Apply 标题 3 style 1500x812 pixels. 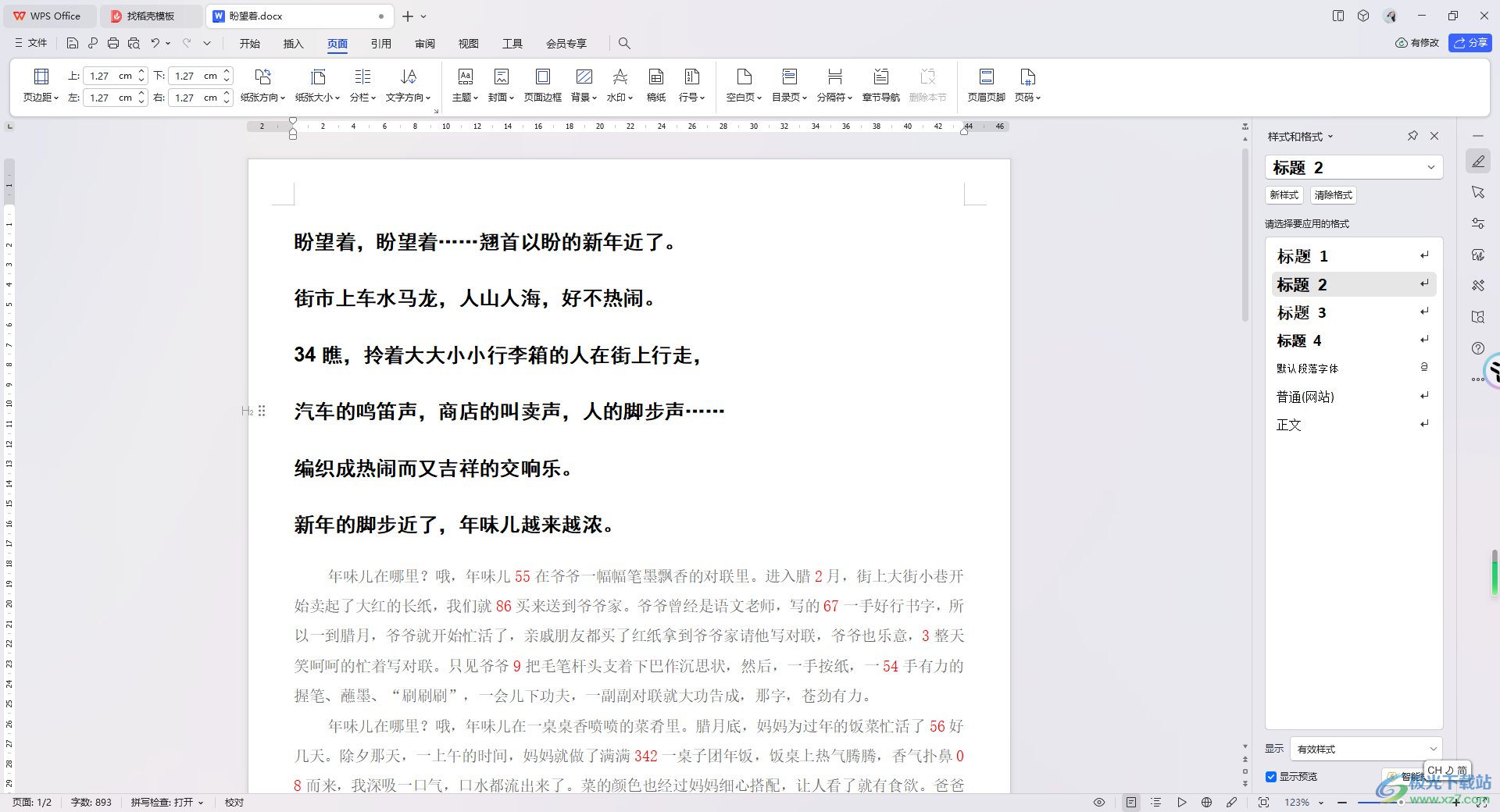(1354, 312)
